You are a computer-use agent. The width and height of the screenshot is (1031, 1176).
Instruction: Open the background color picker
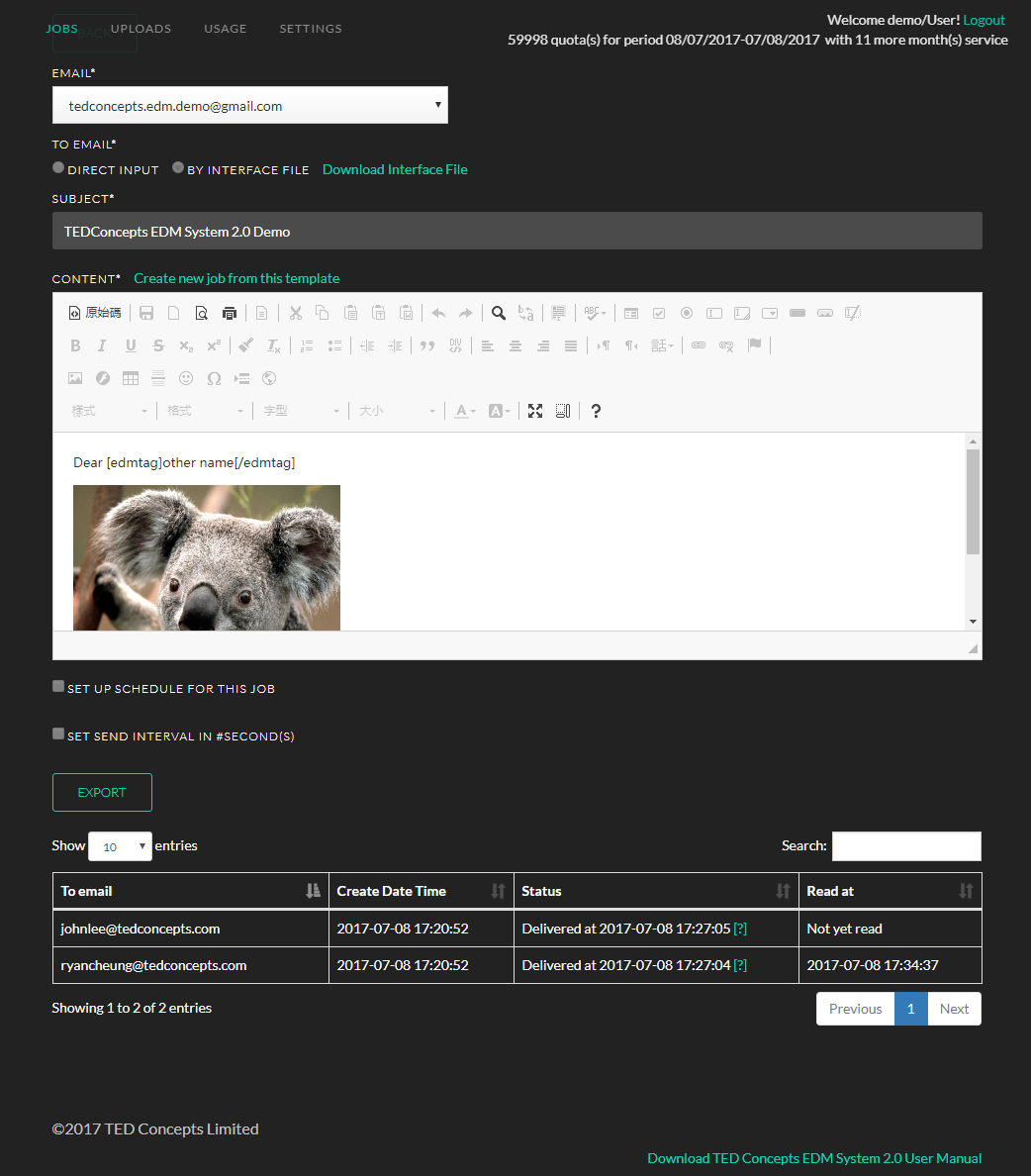click(499, 411)
